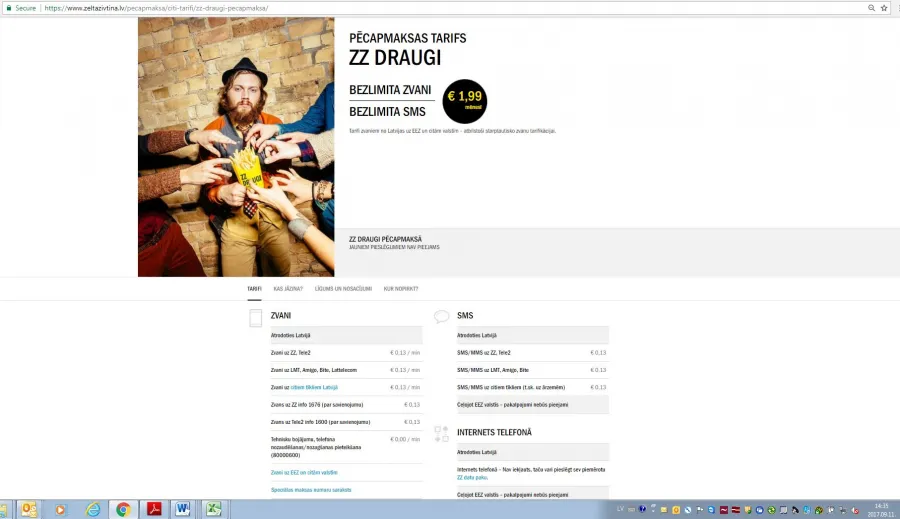900x519 pixels.
Task: Follow the 'ZZ datu paku' link
Action: 472,477
